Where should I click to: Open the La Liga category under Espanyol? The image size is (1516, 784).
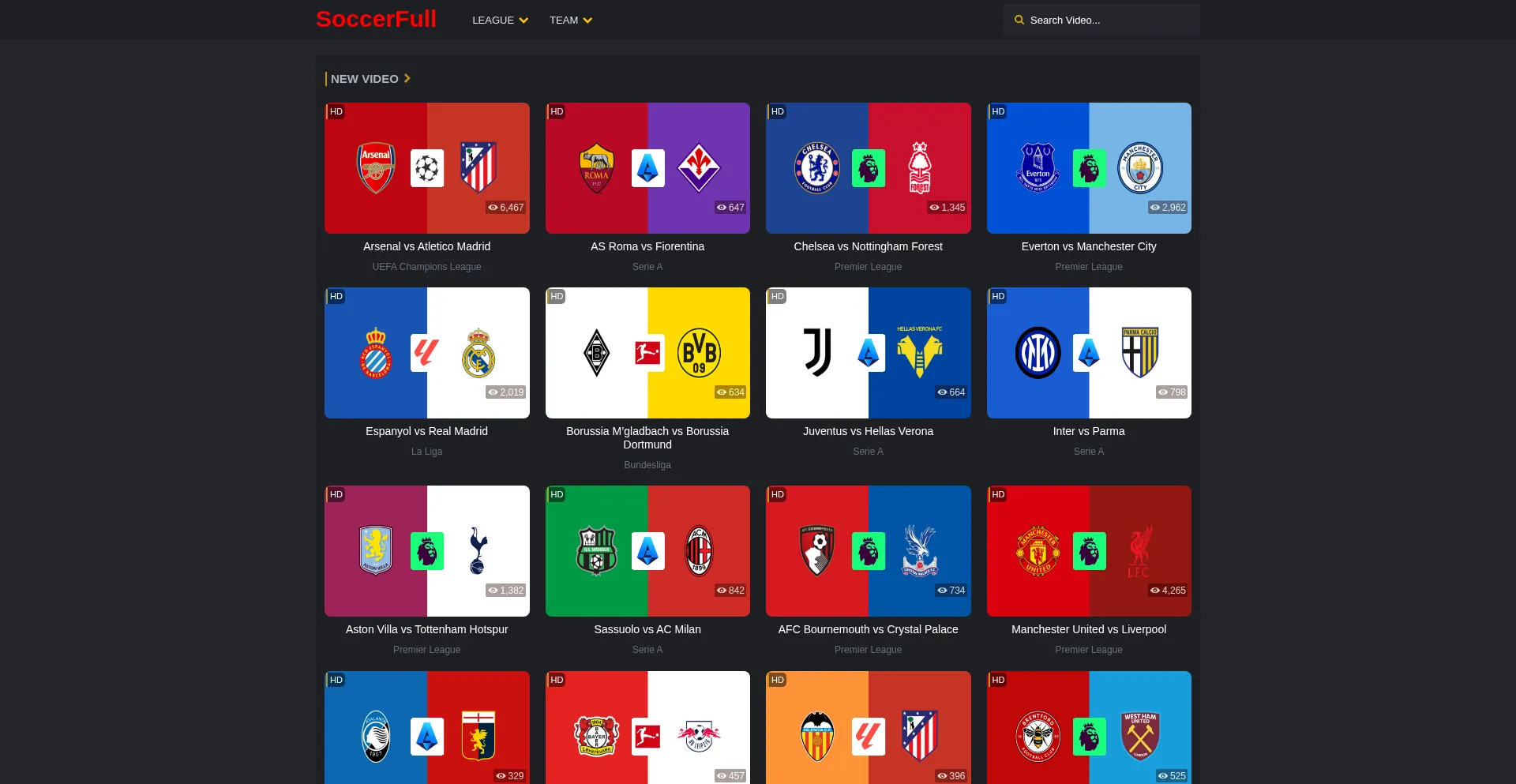coord(427,452)
